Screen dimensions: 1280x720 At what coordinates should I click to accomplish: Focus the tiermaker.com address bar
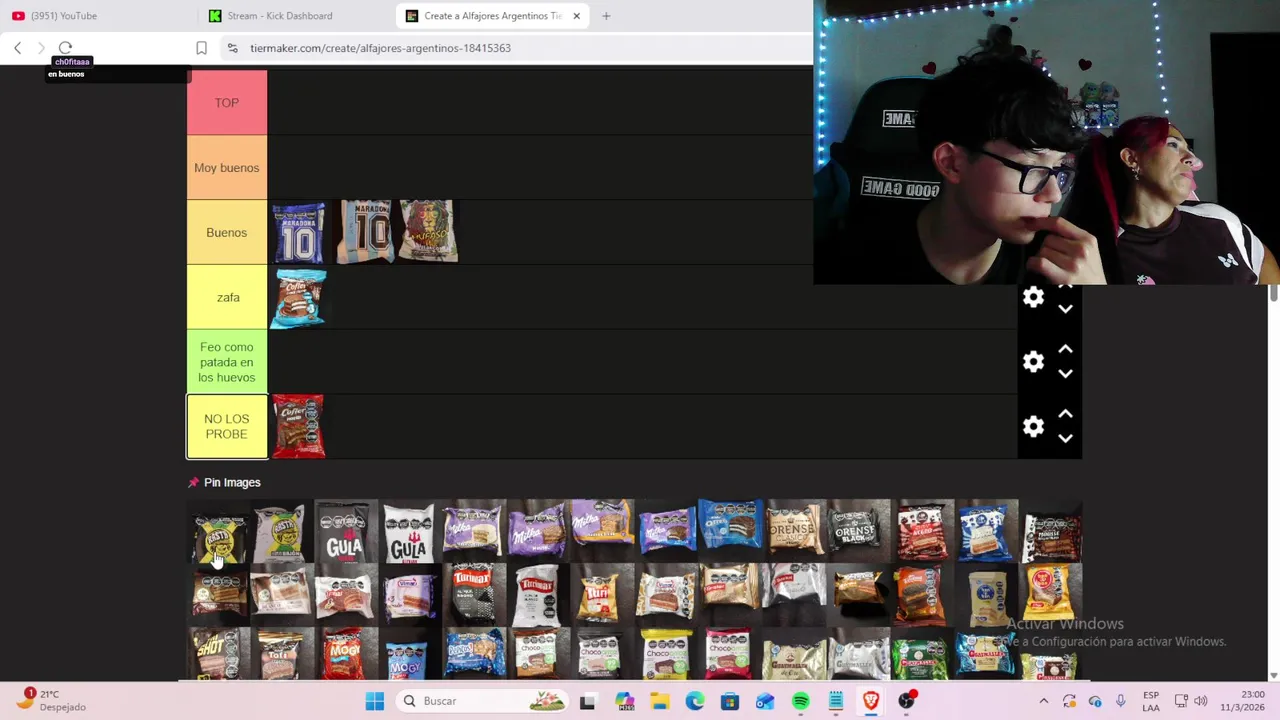[x=518, y=48]
